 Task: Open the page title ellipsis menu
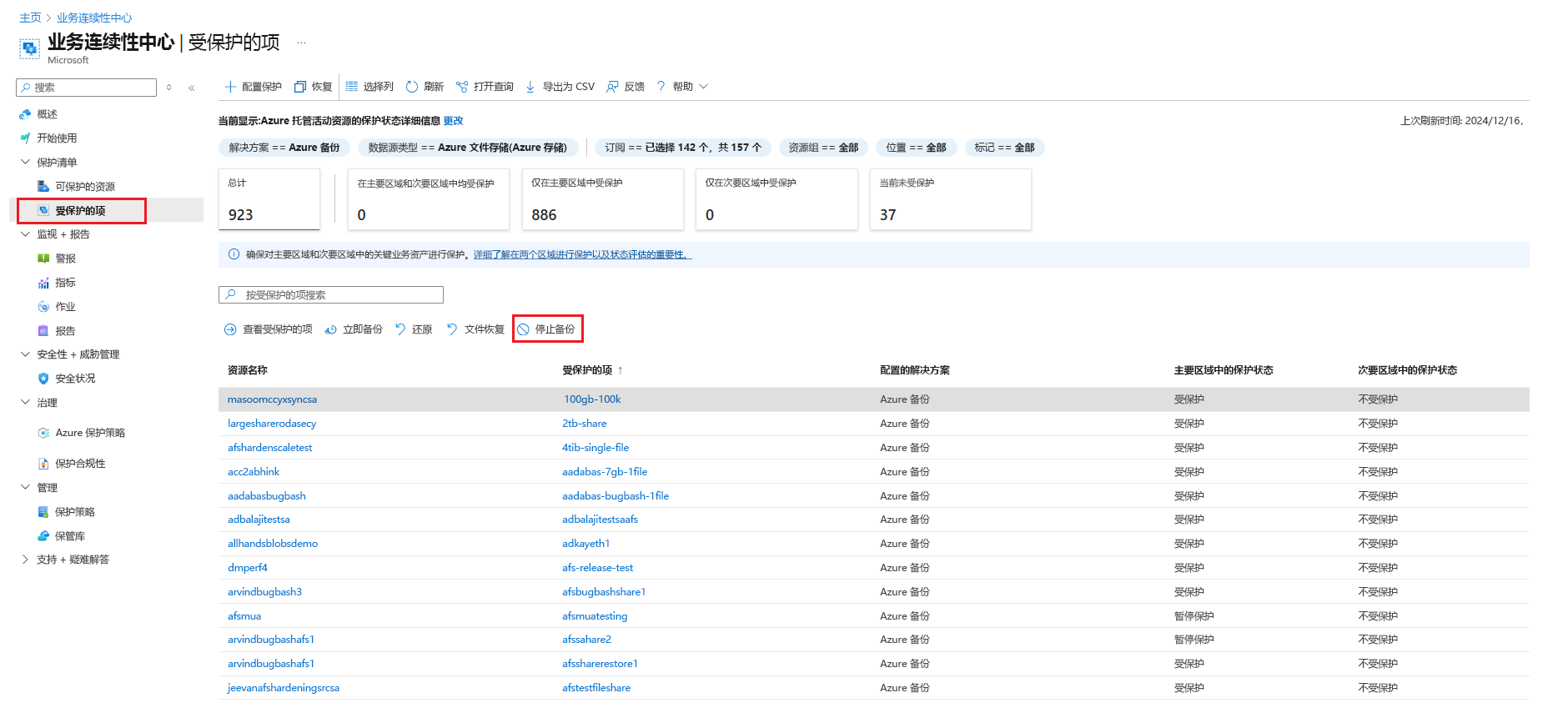pos(302,43)
